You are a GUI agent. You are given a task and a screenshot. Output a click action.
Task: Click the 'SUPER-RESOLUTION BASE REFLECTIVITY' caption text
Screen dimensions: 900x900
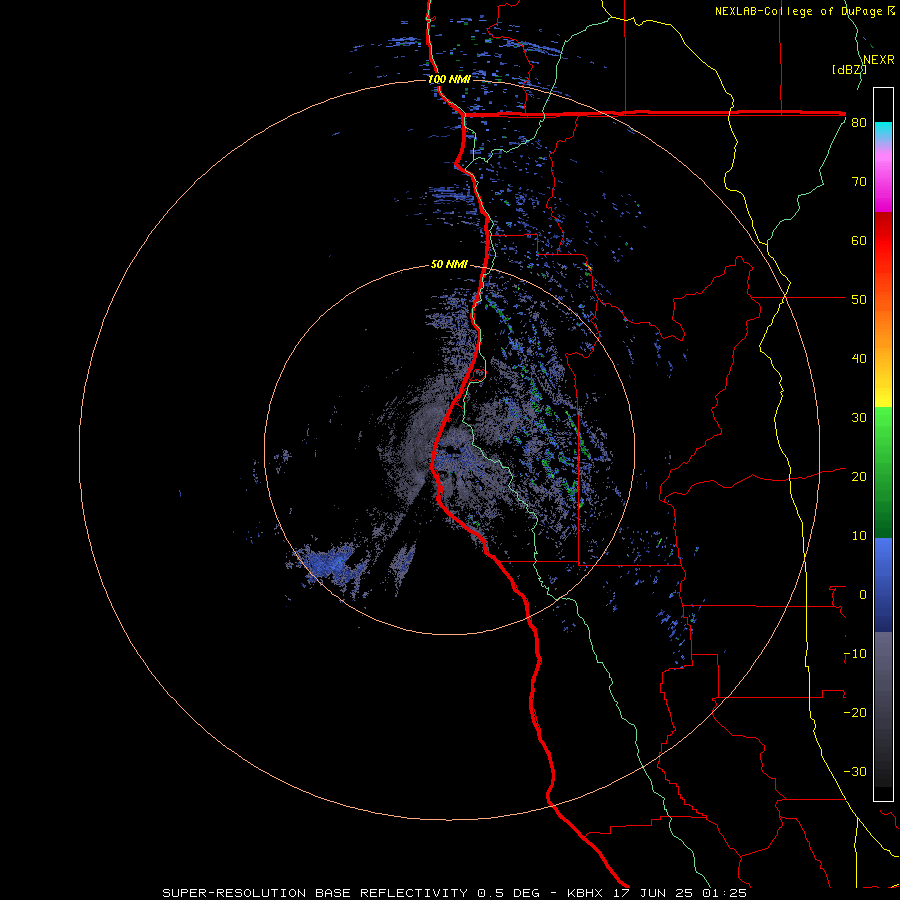[315, 893]
